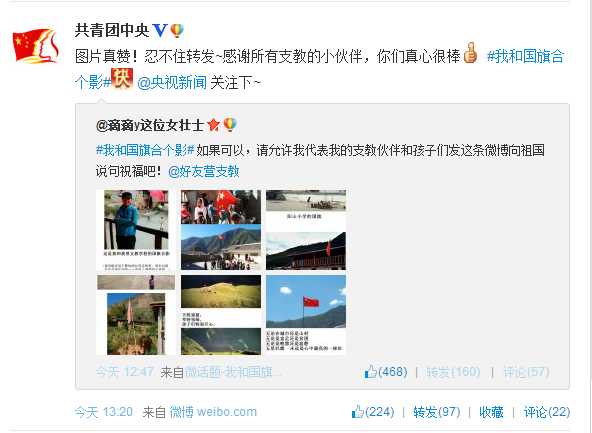Screen dimensions: 592x433
Task: Like the reposted post thumbs-up (468)
Action: [x=386, y=372]
